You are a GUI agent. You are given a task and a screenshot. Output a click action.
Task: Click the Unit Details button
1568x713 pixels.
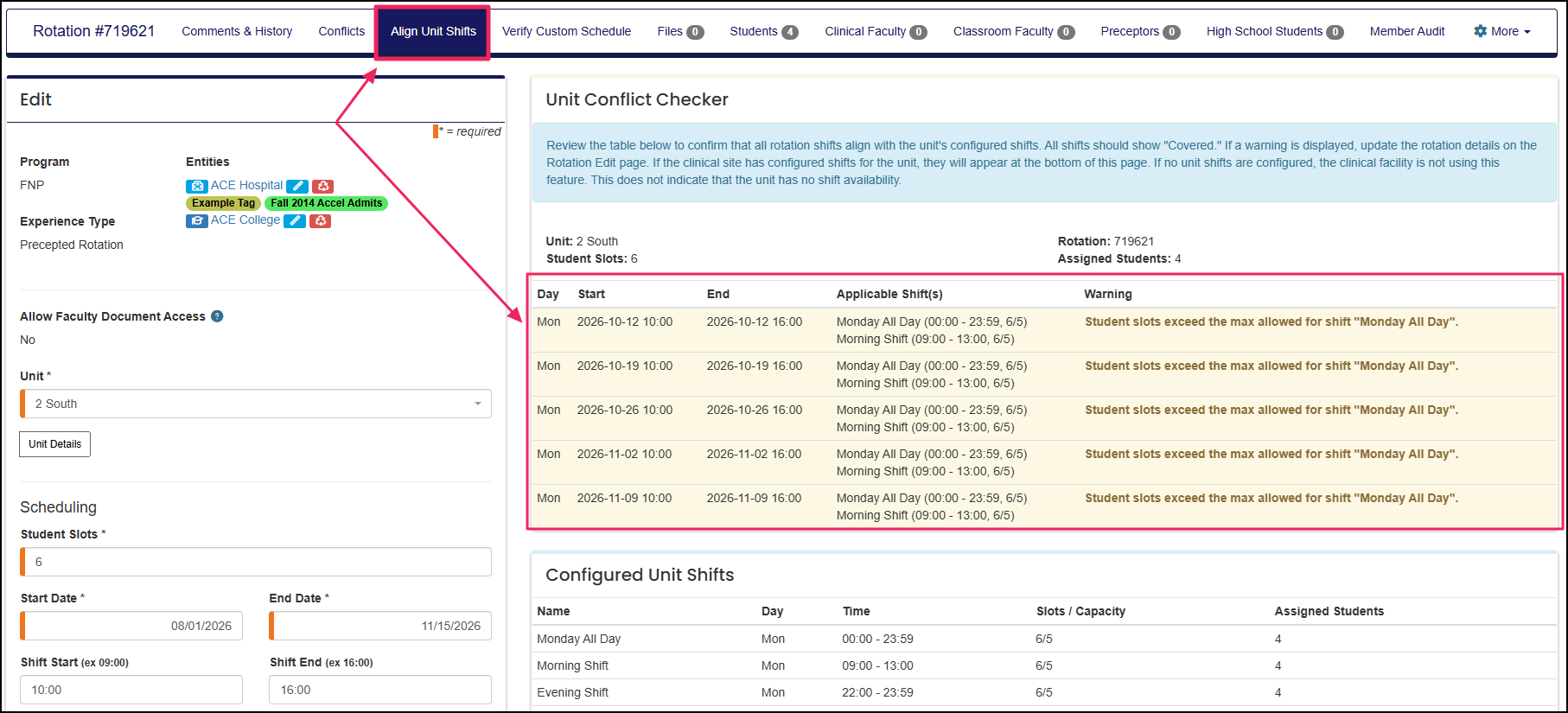[54, 444]
